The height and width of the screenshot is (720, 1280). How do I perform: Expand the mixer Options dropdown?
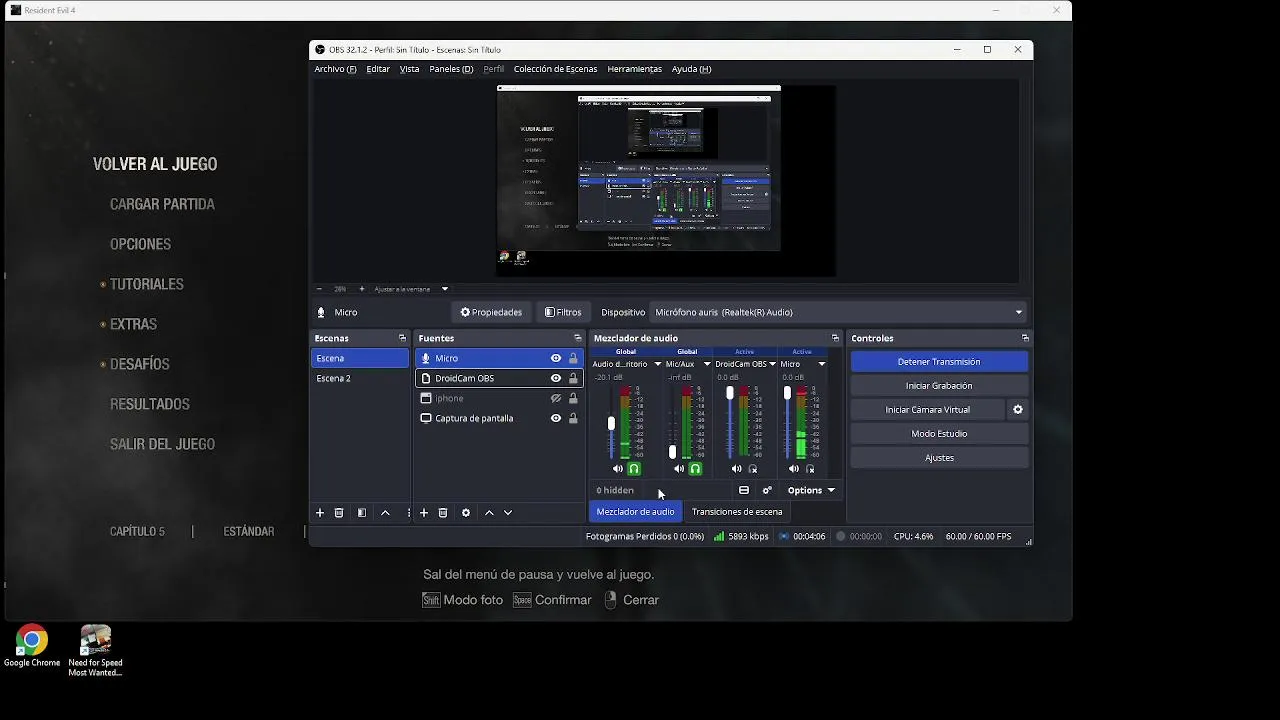pos(811,490)
